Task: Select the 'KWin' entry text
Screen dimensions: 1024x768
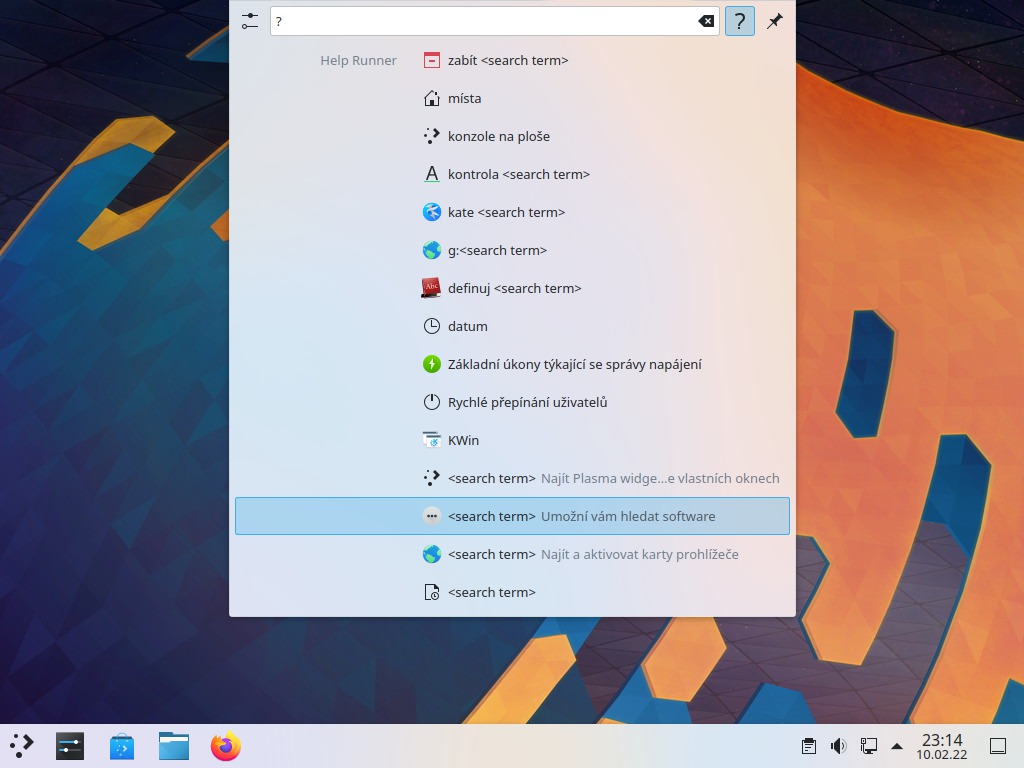Action: (x=463, y=440)
